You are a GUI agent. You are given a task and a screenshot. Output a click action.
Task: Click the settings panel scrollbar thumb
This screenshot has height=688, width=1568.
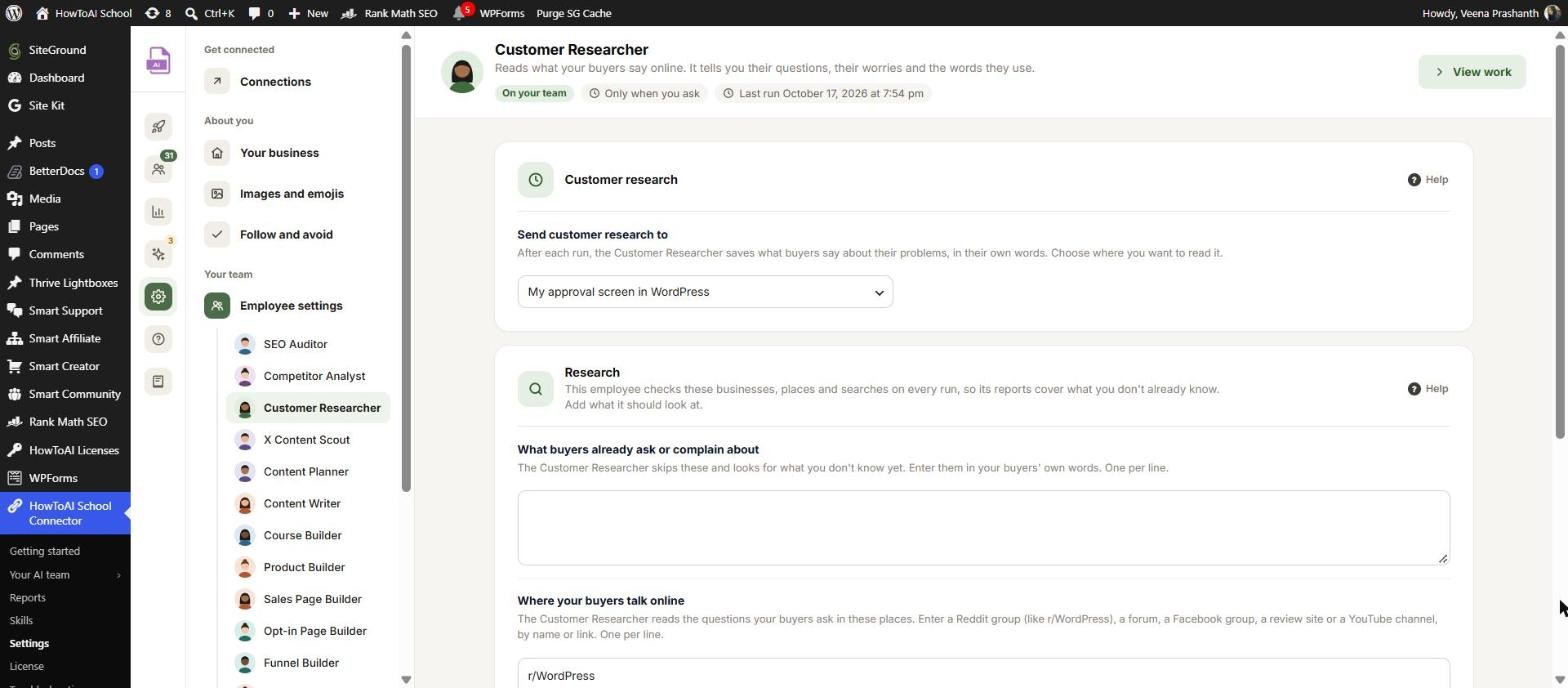[406, 268]
